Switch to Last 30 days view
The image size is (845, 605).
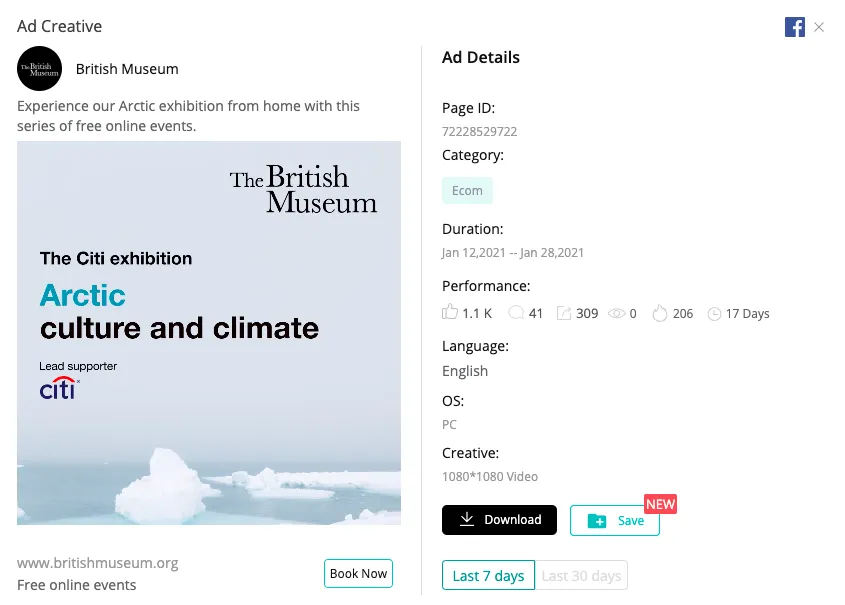coord(583,575)
